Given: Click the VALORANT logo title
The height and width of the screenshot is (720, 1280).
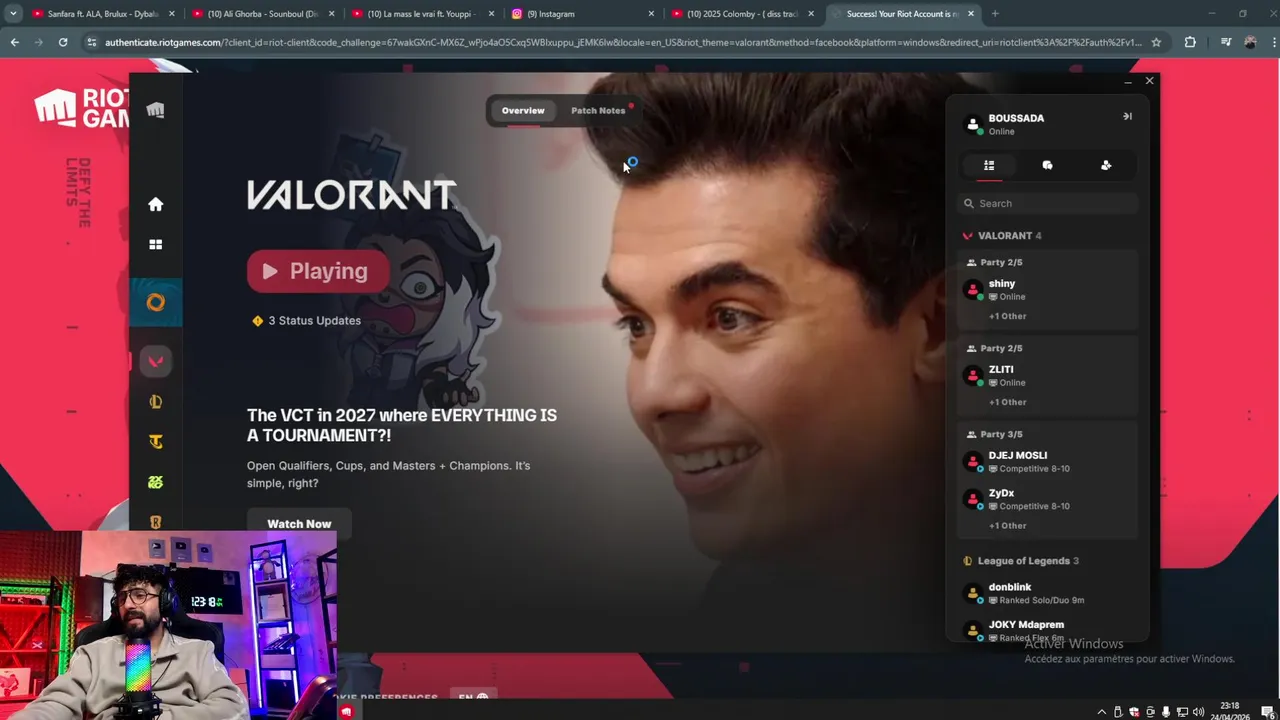Looking at the screenshot, I should [x=351, y=195].
